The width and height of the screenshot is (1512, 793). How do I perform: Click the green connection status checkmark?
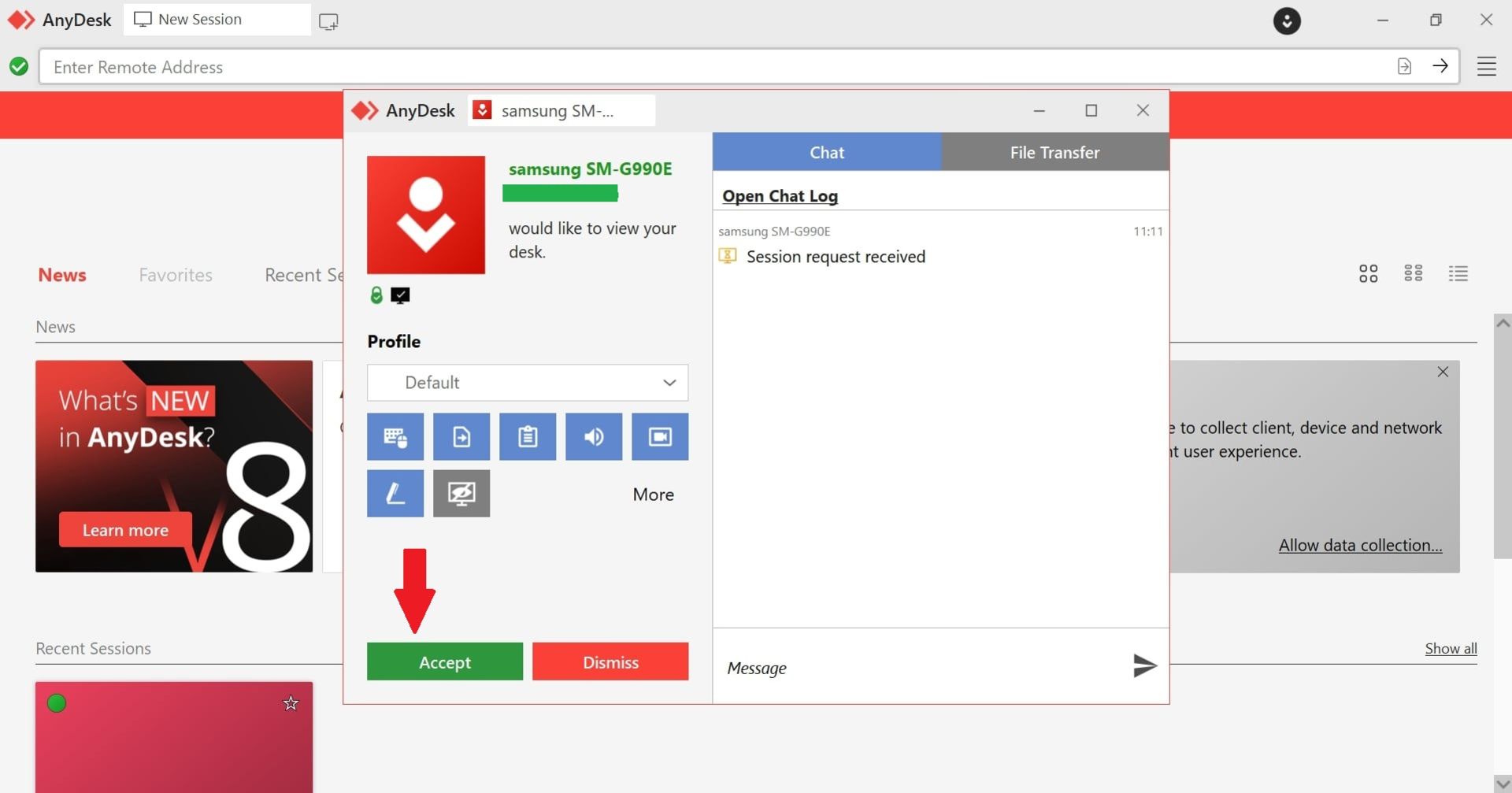(19, 67)
